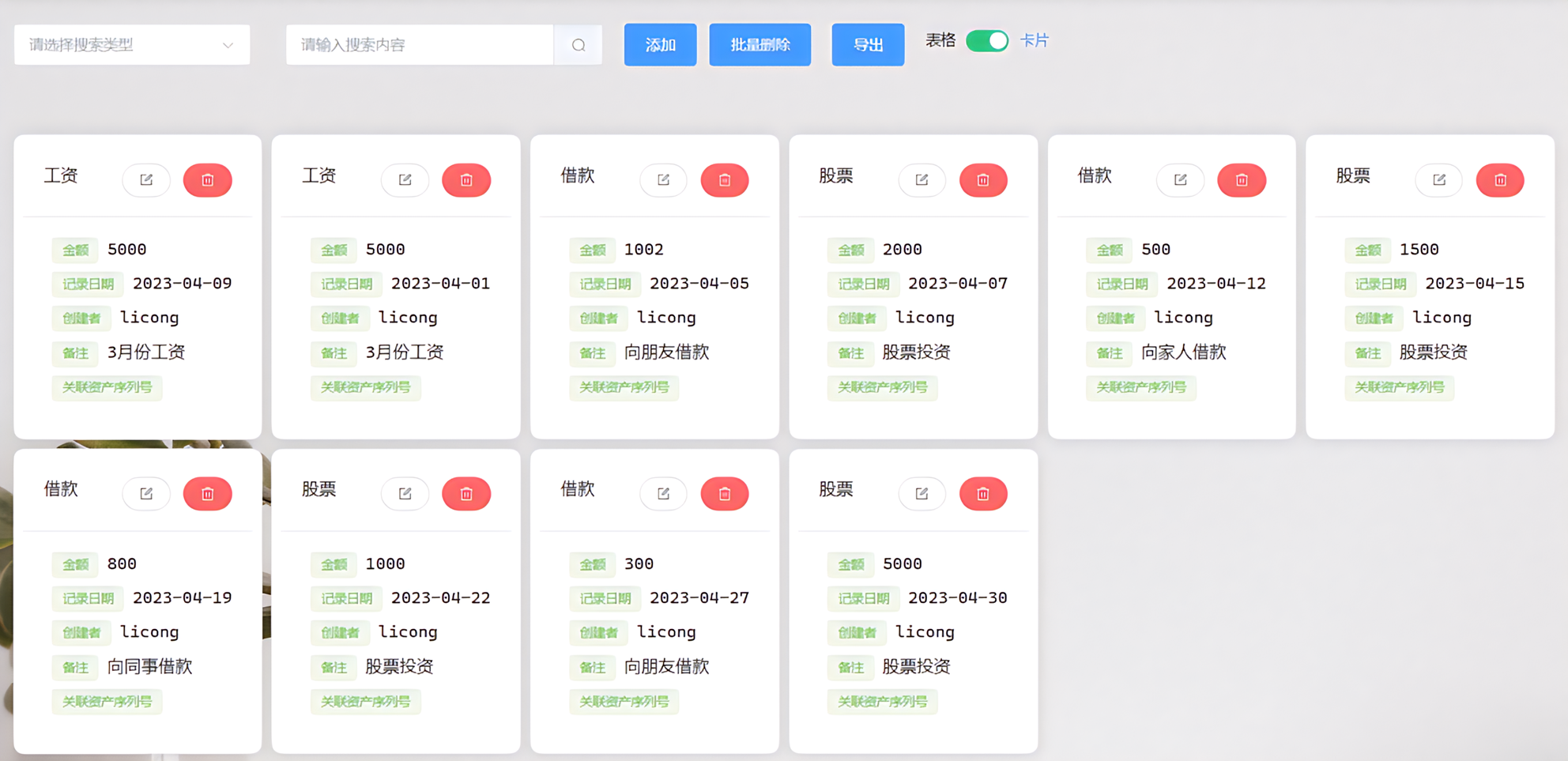Click the 添加 button
1568x761 pixels.
[660, 45]
